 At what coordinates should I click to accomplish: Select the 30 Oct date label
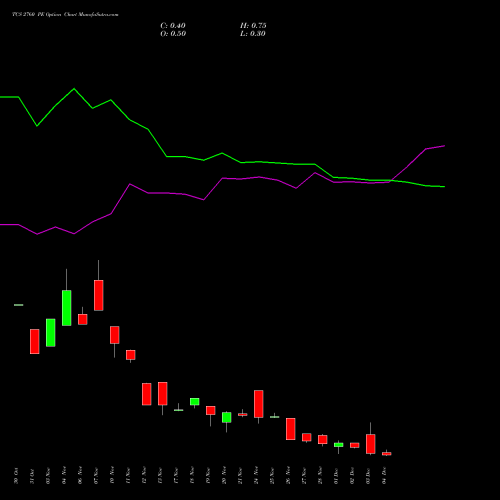tap(16, 476)
